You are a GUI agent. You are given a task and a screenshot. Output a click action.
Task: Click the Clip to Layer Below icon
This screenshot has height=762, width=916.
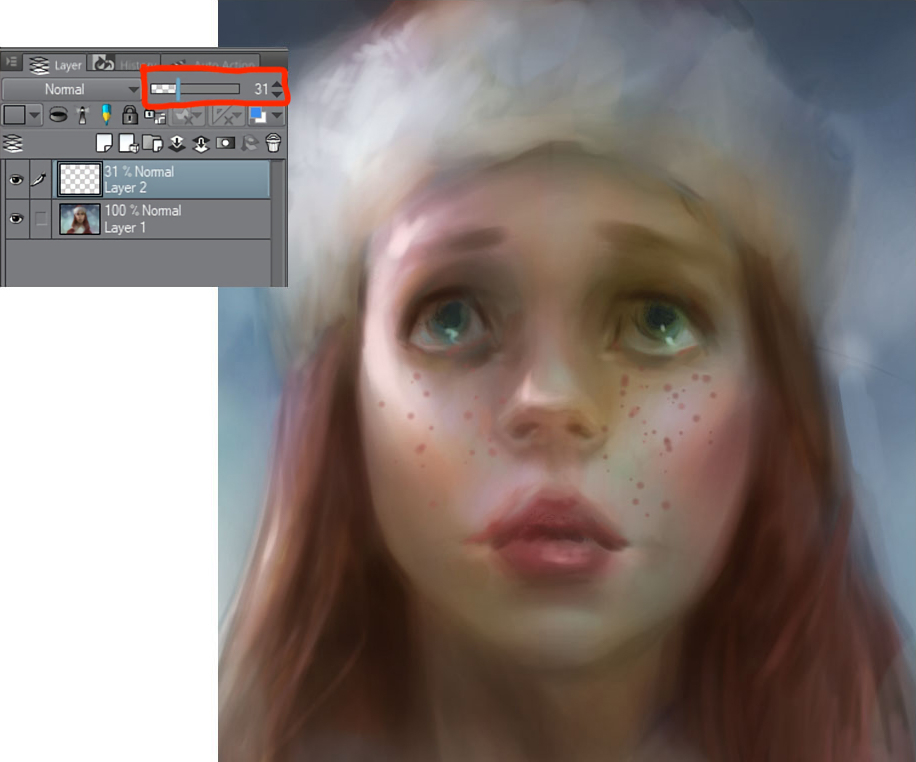tap(59, 115)
